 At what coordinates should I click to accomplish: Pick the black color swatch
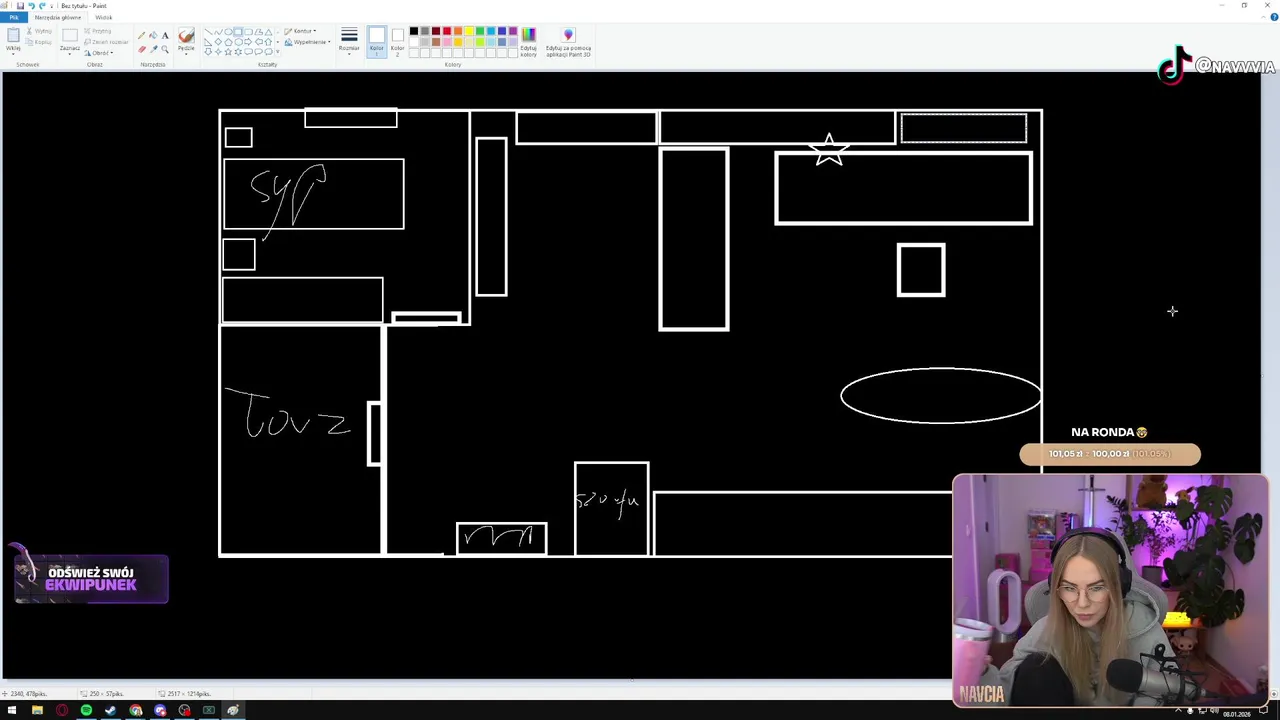click(414, 31)
